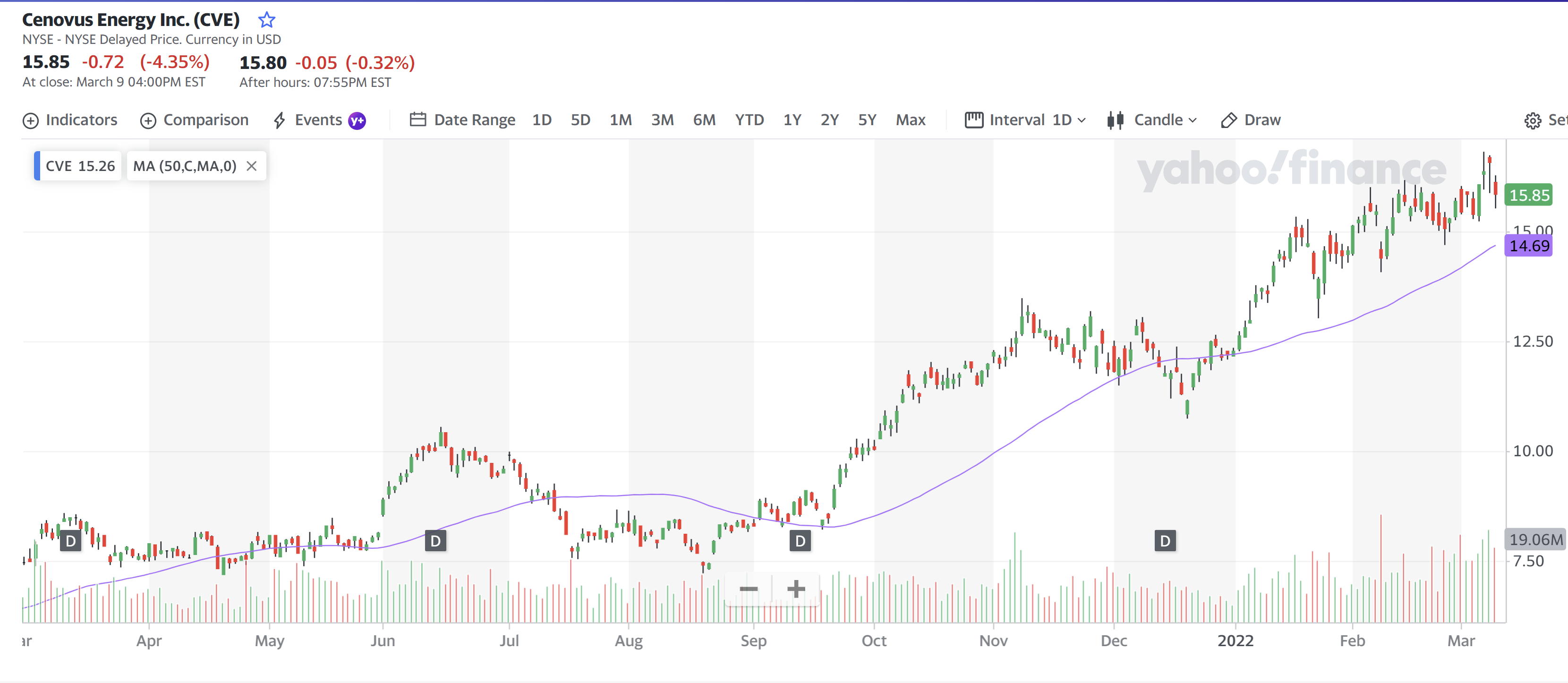The width and height of the screenshot is (1568, 683).
Task: Zoom out with the minus button
Action: click(x=748, y=589)
